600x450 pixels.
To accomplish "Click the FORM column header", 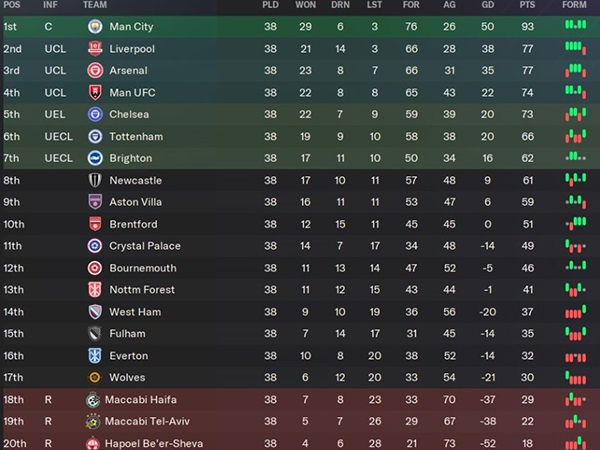I will 574,5.
